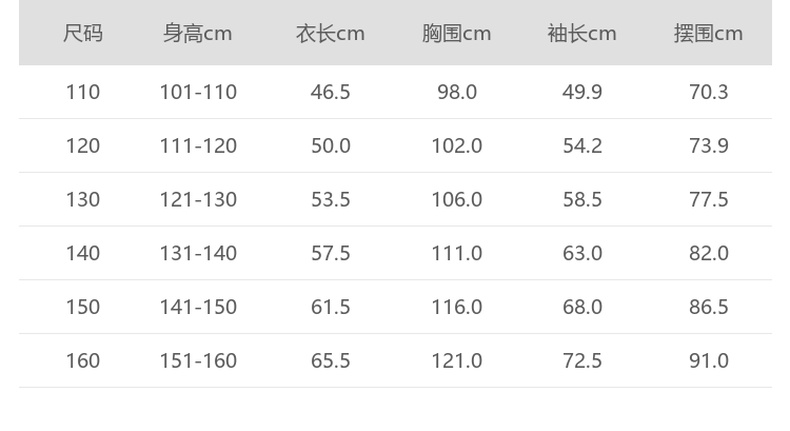Select size 150 row label
The width and height of the screenshot is (790, 431).
point(83,307)
